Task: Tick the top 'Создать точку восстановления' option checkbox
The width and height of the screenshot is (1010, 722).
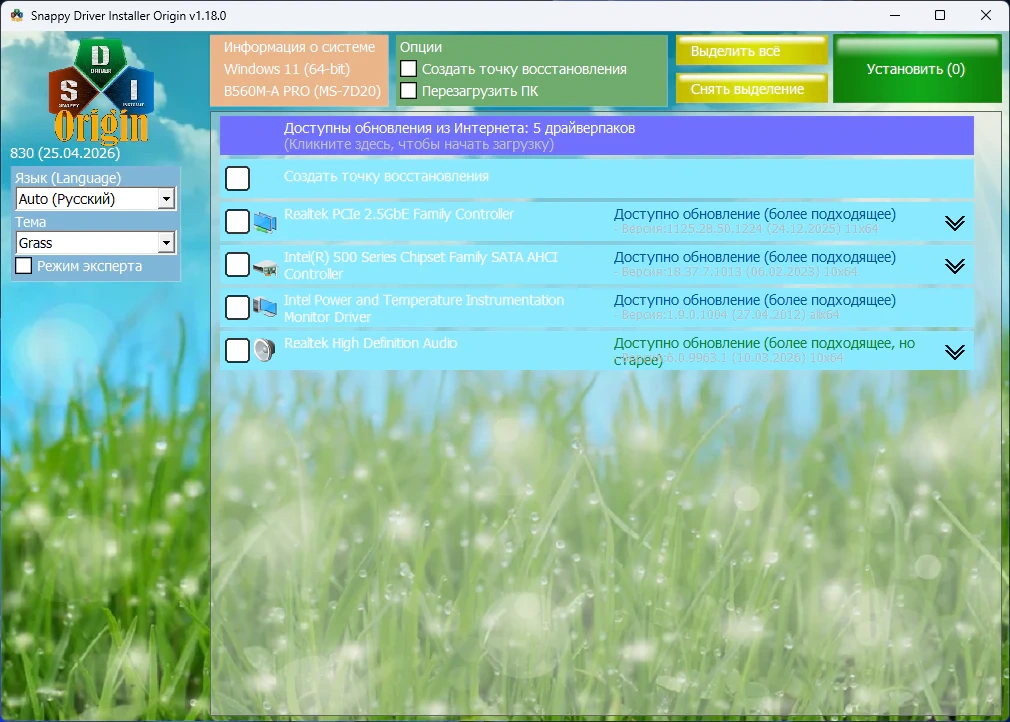Action: click(408, 68)
